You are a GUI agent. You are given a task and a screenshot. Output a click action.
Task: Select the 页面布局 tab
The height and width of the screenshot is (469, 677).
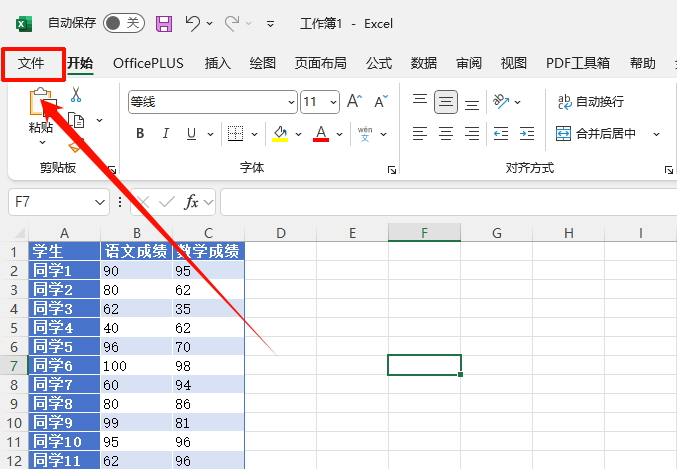320,63
